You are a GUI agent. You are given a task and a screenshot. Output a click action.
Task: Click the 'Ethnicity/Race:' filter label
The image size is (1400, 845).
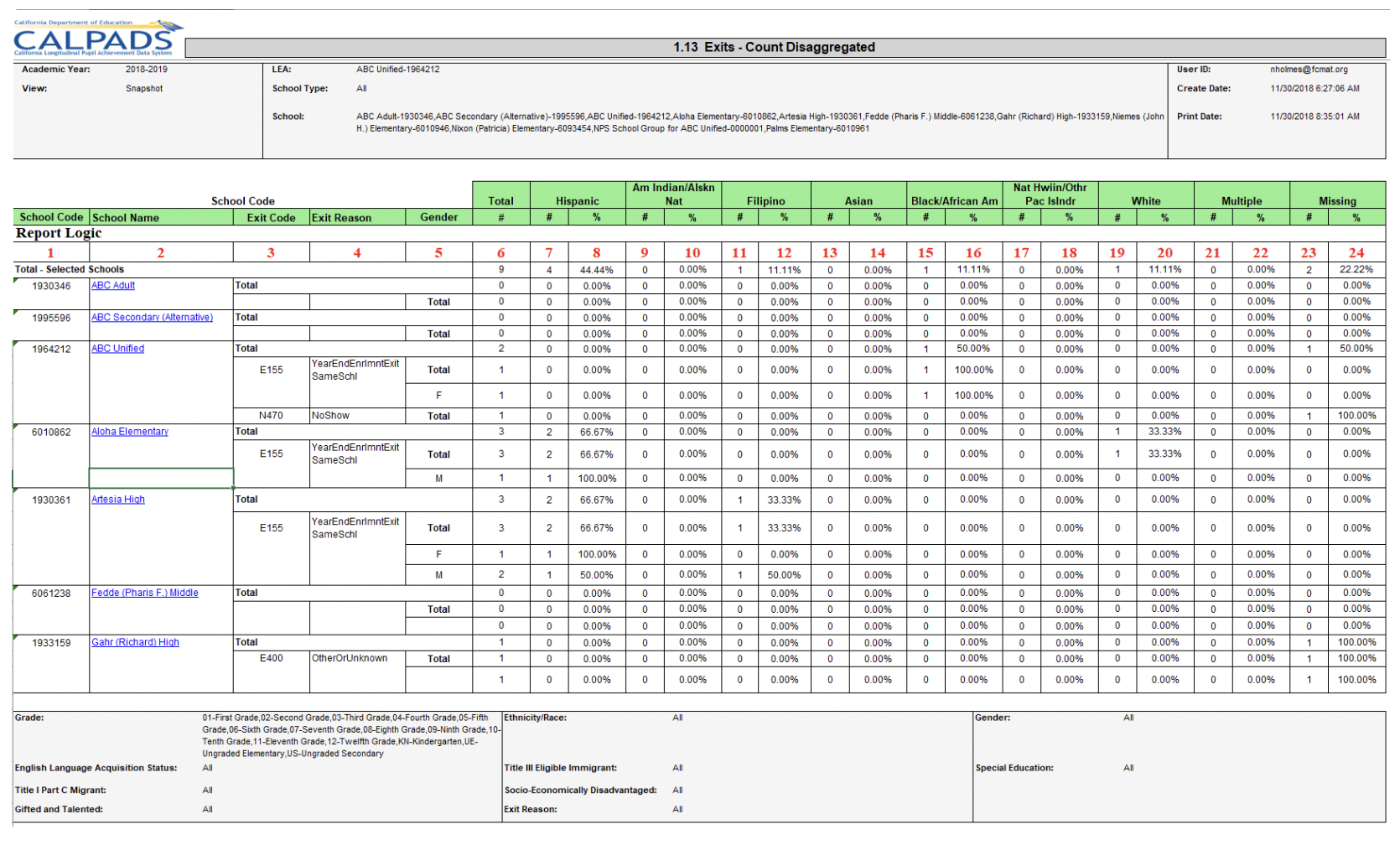(536, 718)
